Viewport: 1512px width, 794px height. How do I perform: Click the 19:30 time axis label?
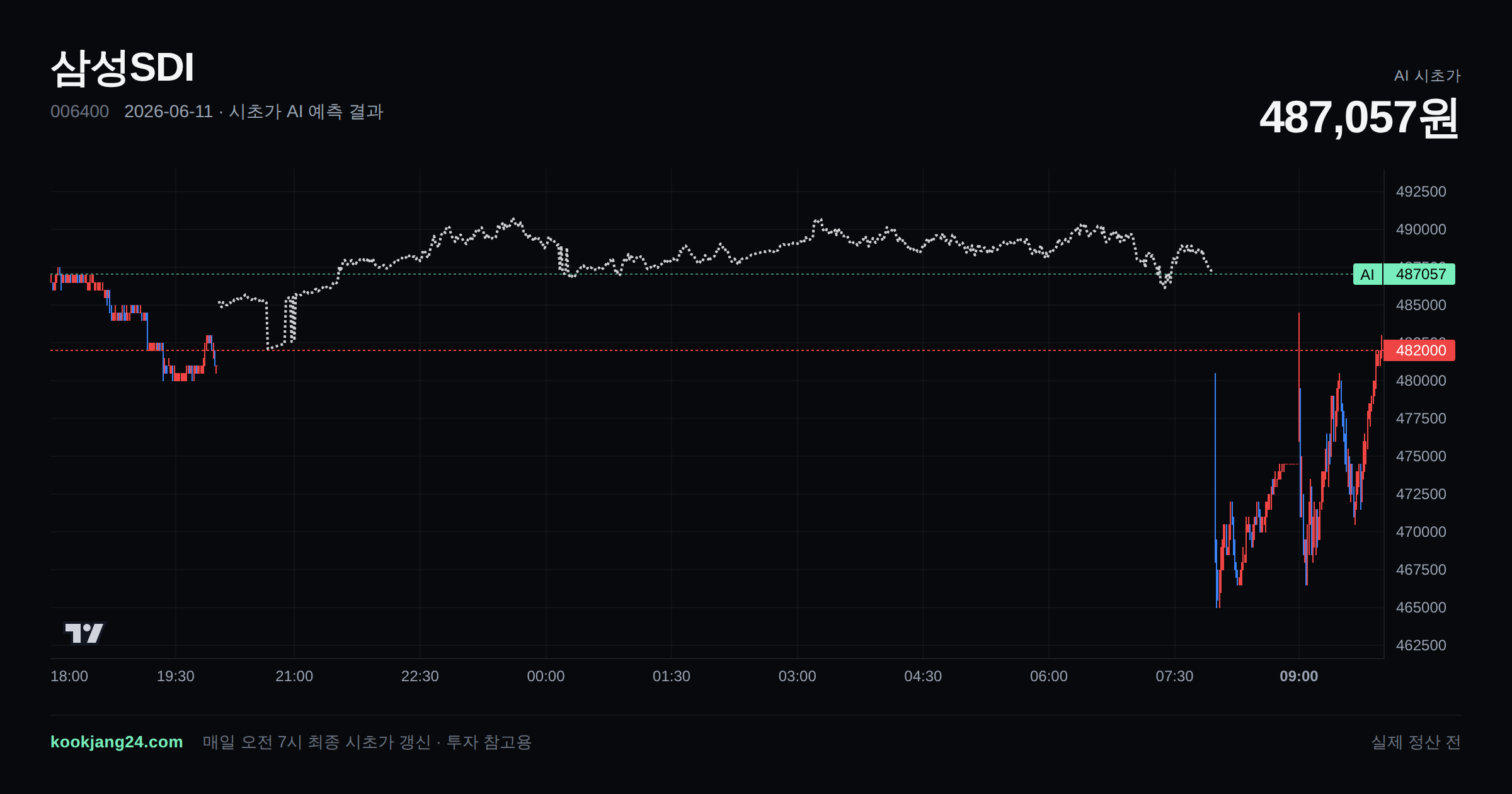click(175, 676)
